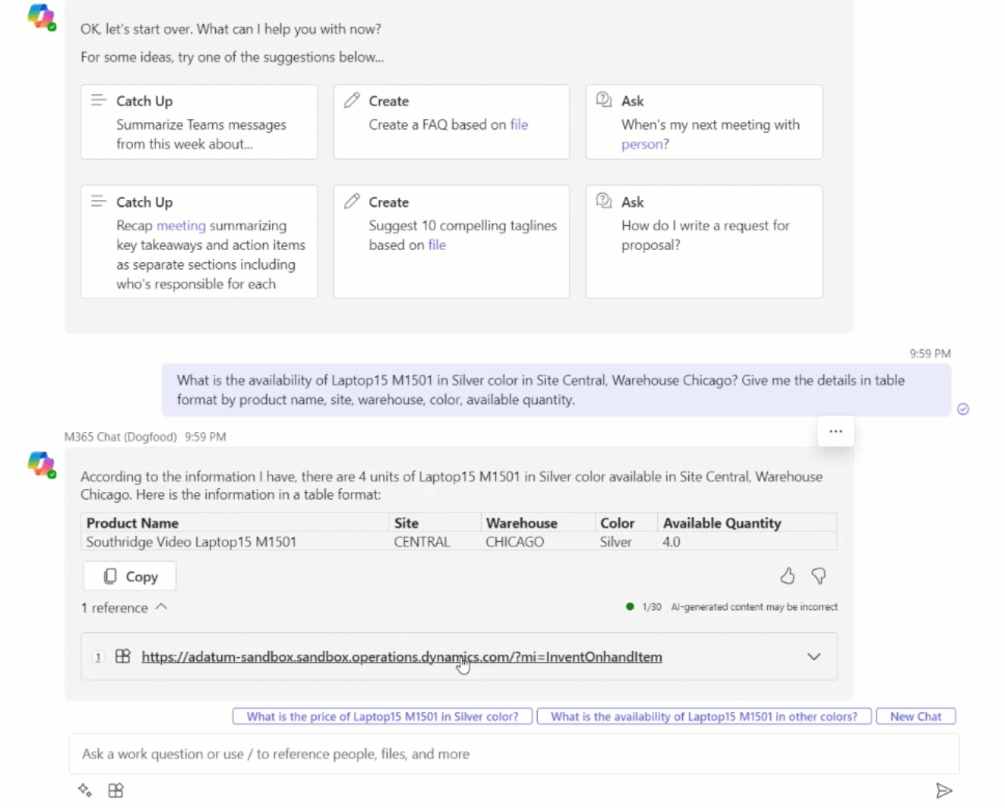Open the adatum-sandbox InventOnhandItem link
This screenshot has height=808, width=1005.
click(402, 657)
